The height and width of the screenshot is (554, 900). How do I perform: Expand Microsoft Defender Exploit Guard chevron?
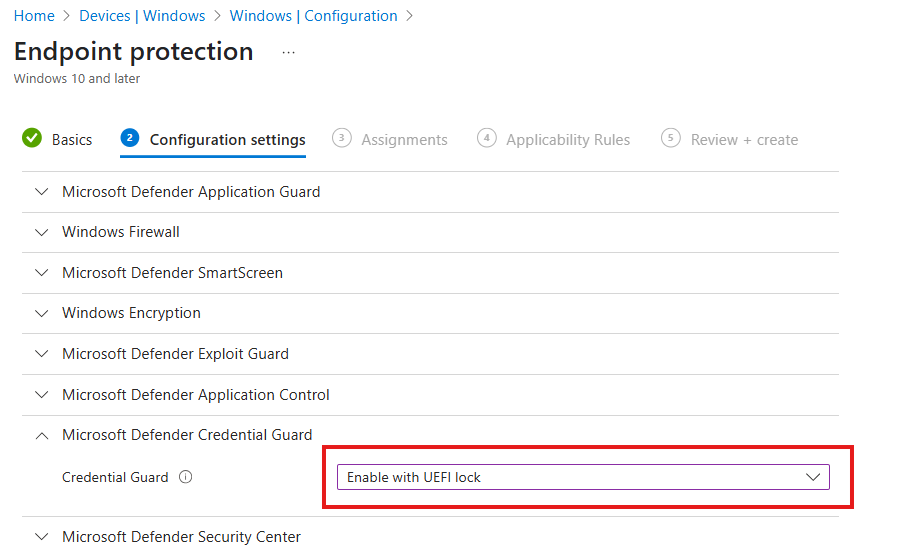click(x=41, y=354)
